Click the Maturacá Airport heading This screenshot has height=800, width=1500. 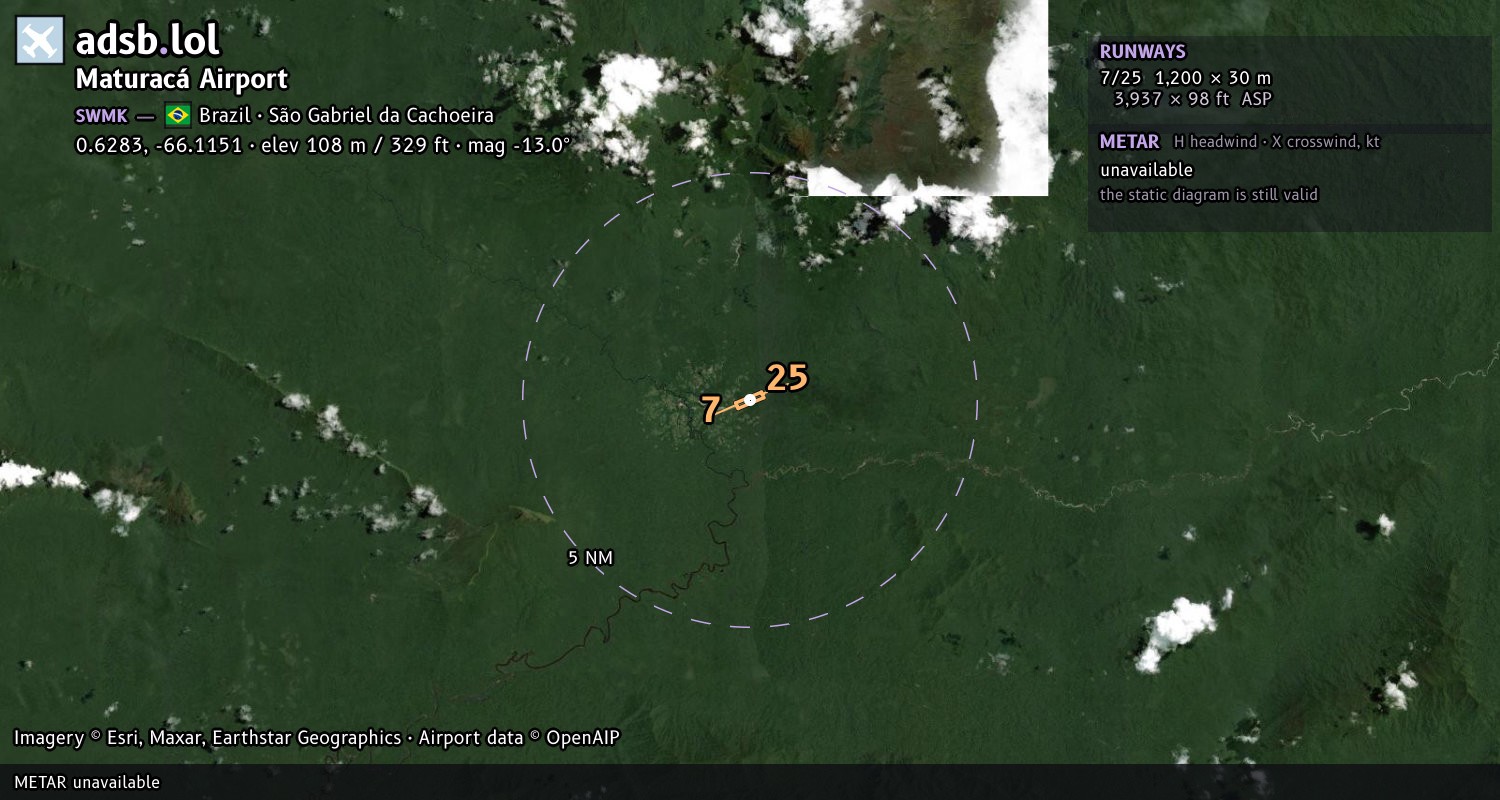[182, 79]
